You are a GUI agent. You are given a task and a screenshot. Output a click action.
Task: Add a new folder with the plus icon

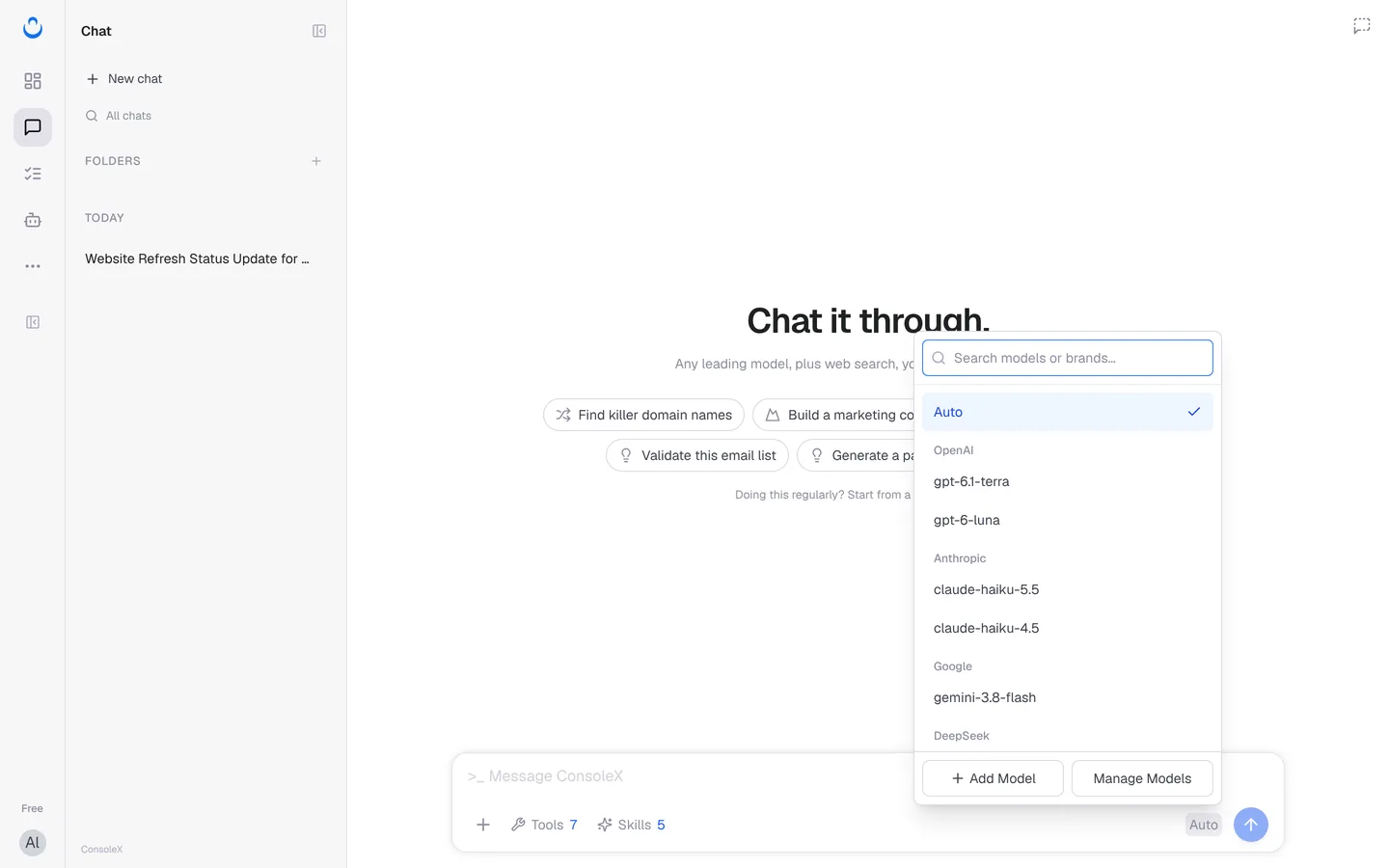(316, 161)
